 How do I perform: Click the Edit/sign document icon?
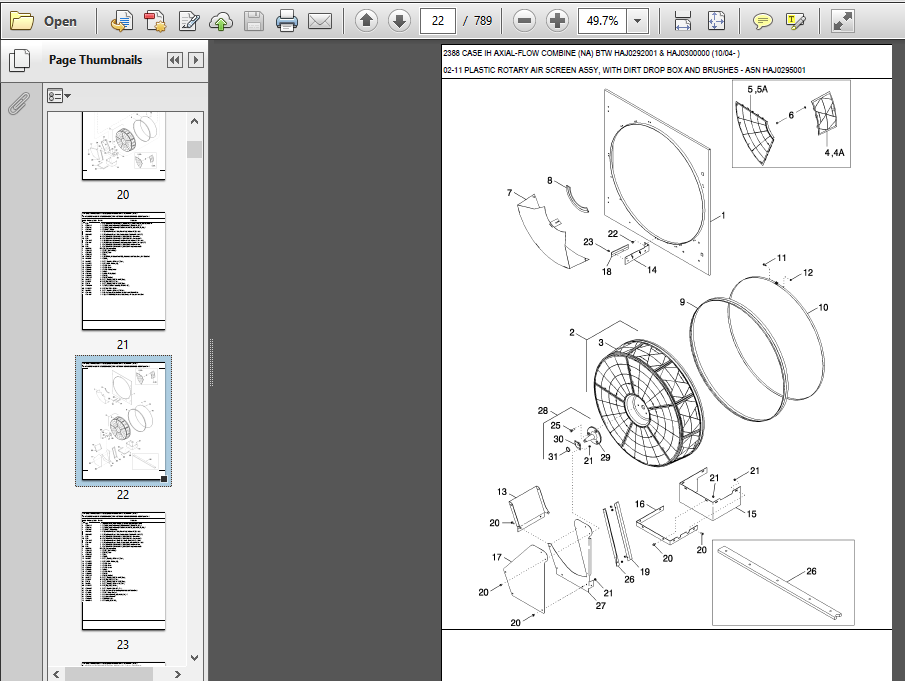click(188, 21)
